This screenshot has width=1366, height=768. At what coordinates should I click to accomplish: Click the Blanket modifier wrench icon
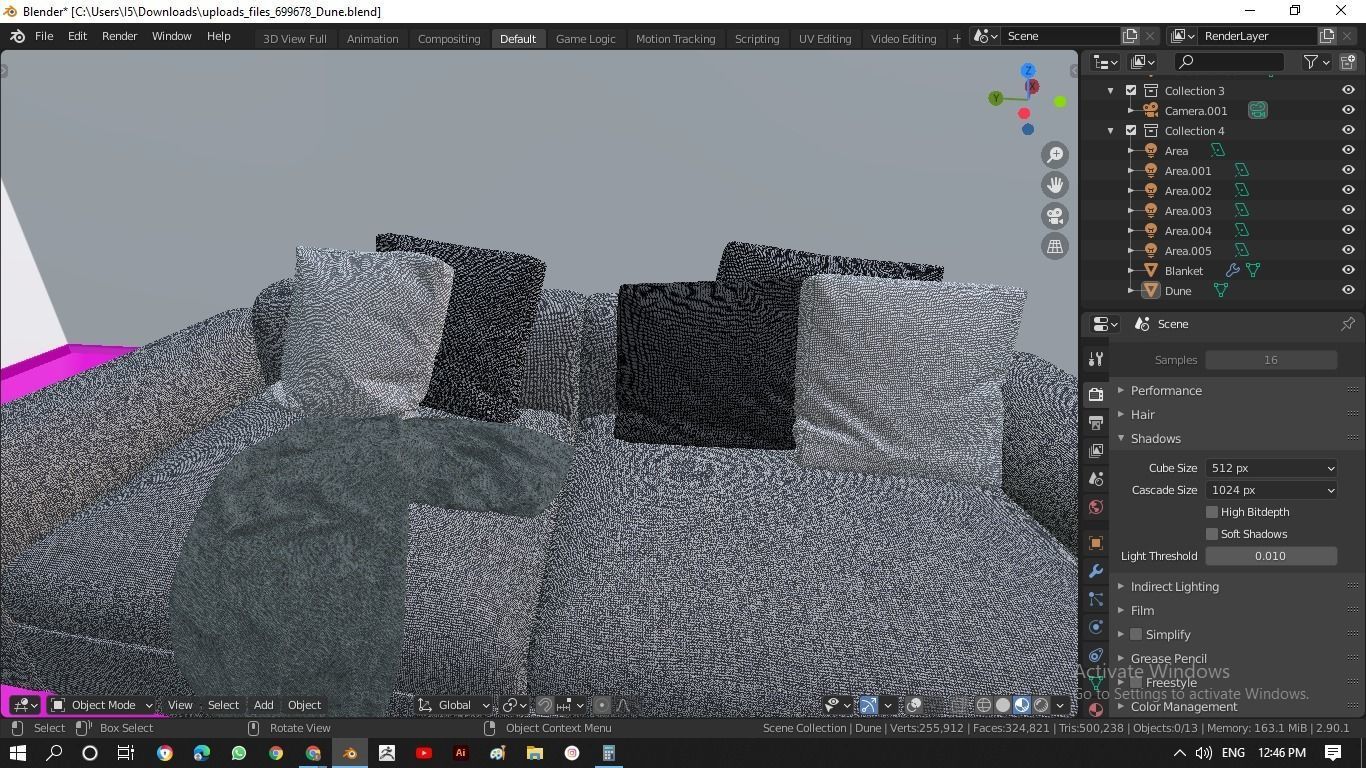tap(1232, 270)
